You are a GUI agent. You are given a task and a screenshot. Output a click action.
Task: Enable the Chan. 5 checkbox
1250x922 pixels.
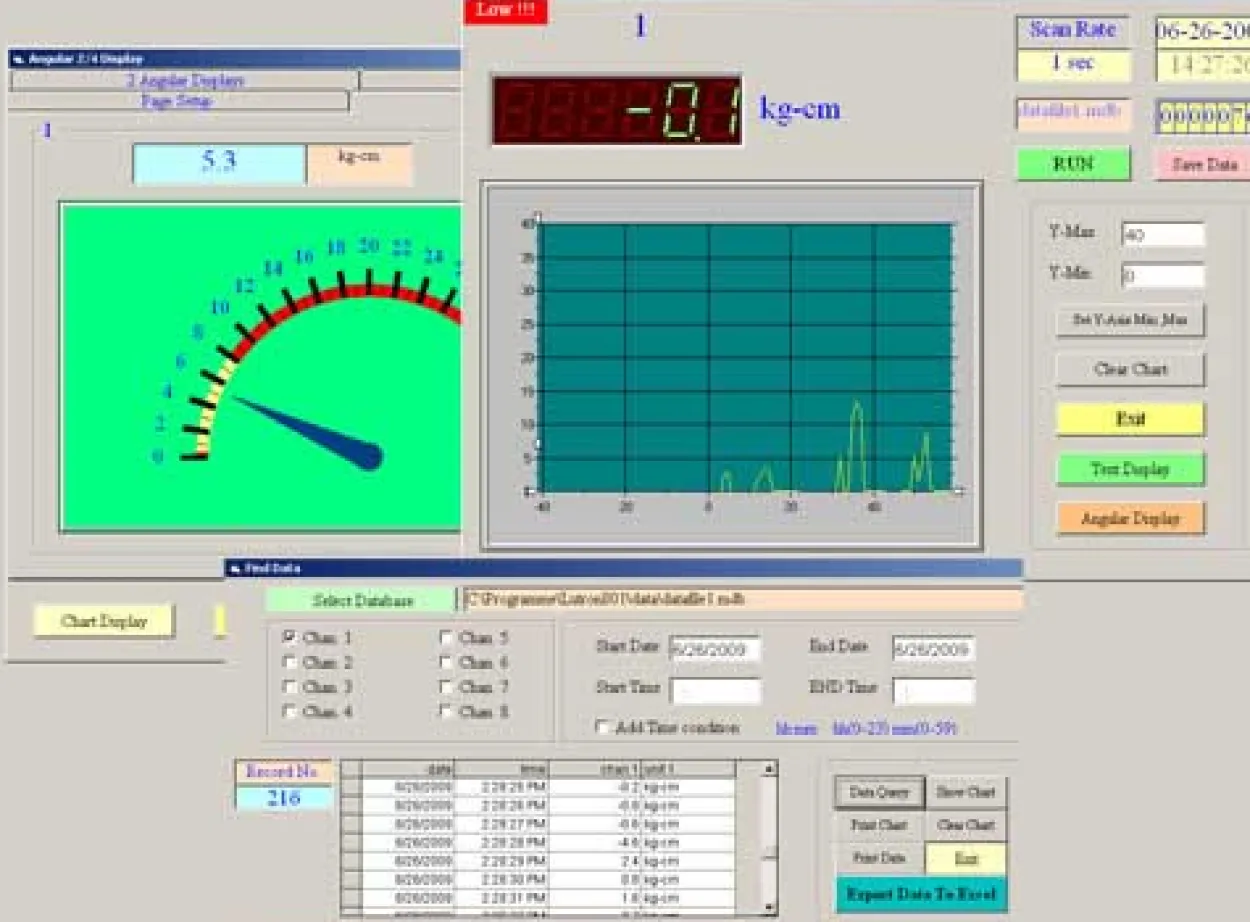point(446,637)
